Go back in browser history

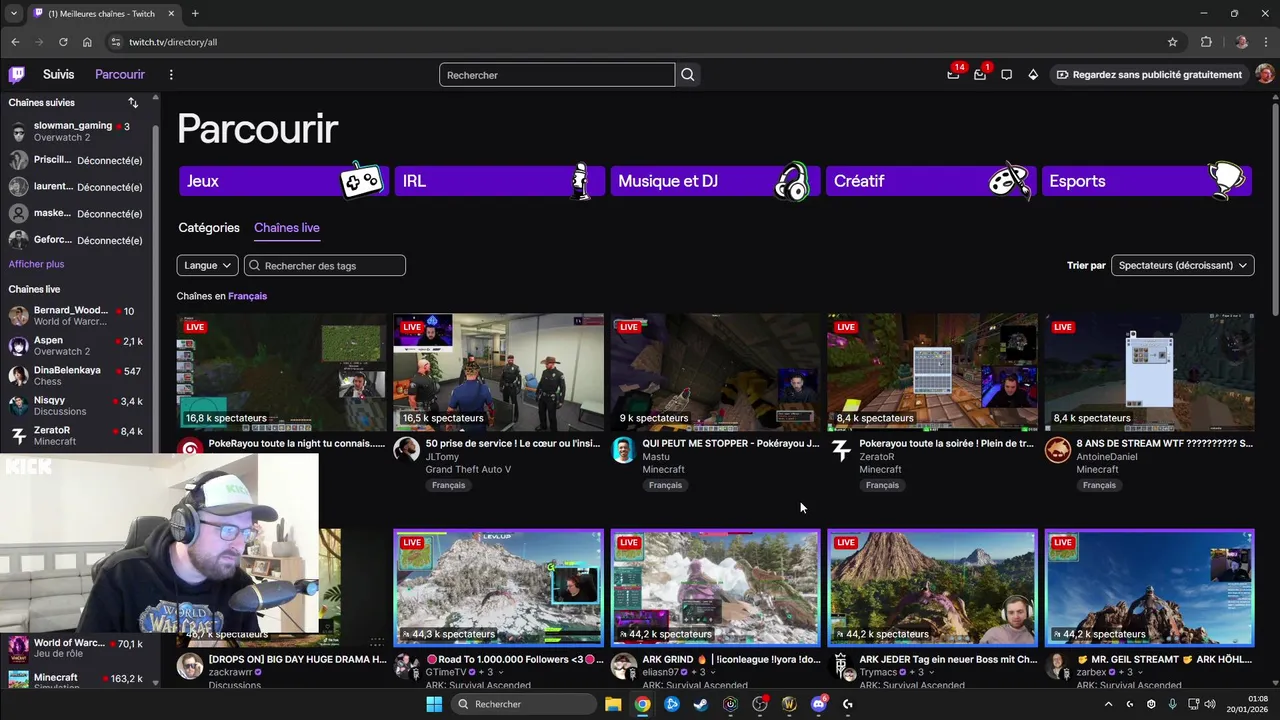pyautogui.click(x=15, y=42)
